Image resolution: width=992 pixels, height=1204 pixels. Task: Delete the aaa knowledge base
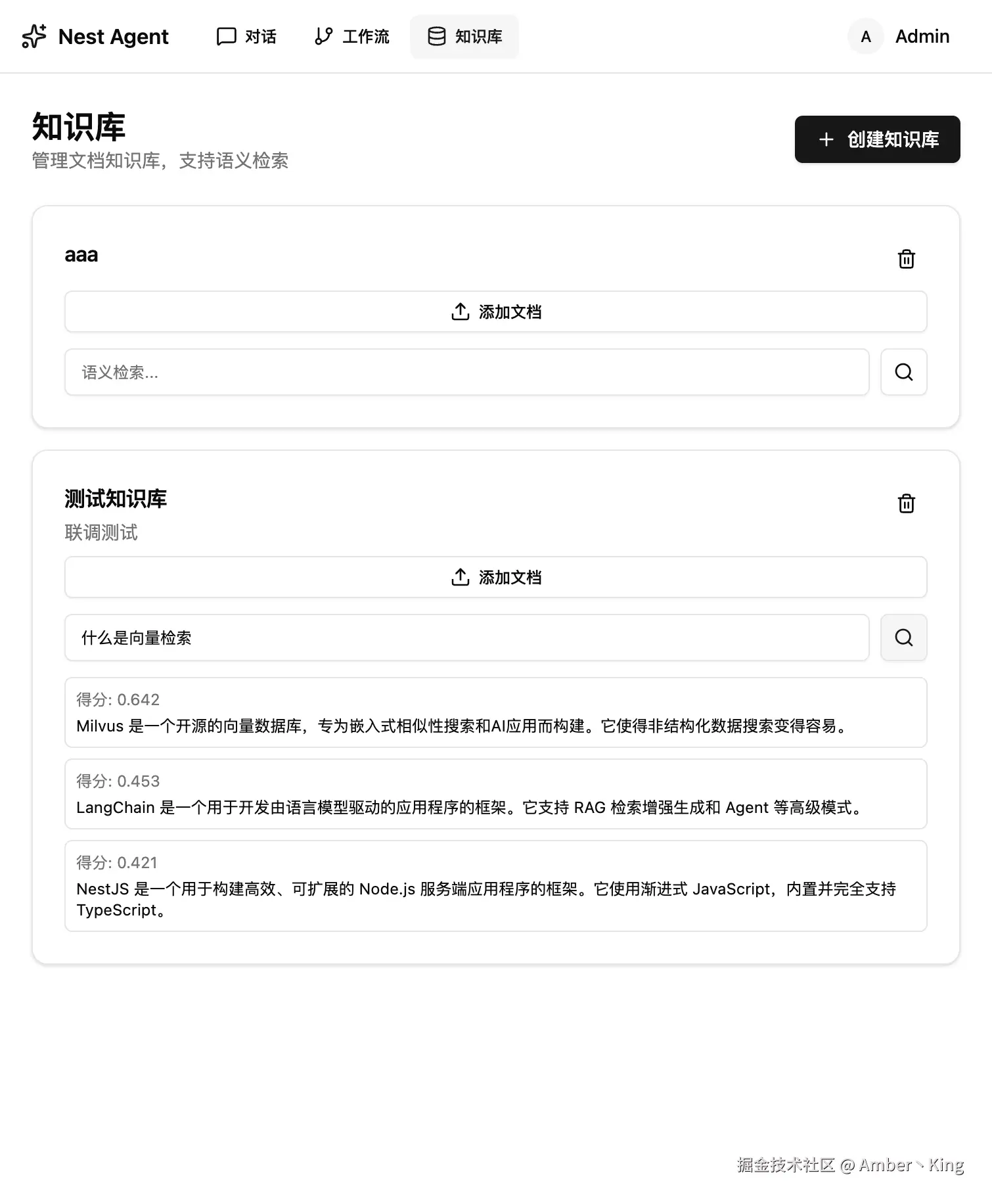(907, 259)
